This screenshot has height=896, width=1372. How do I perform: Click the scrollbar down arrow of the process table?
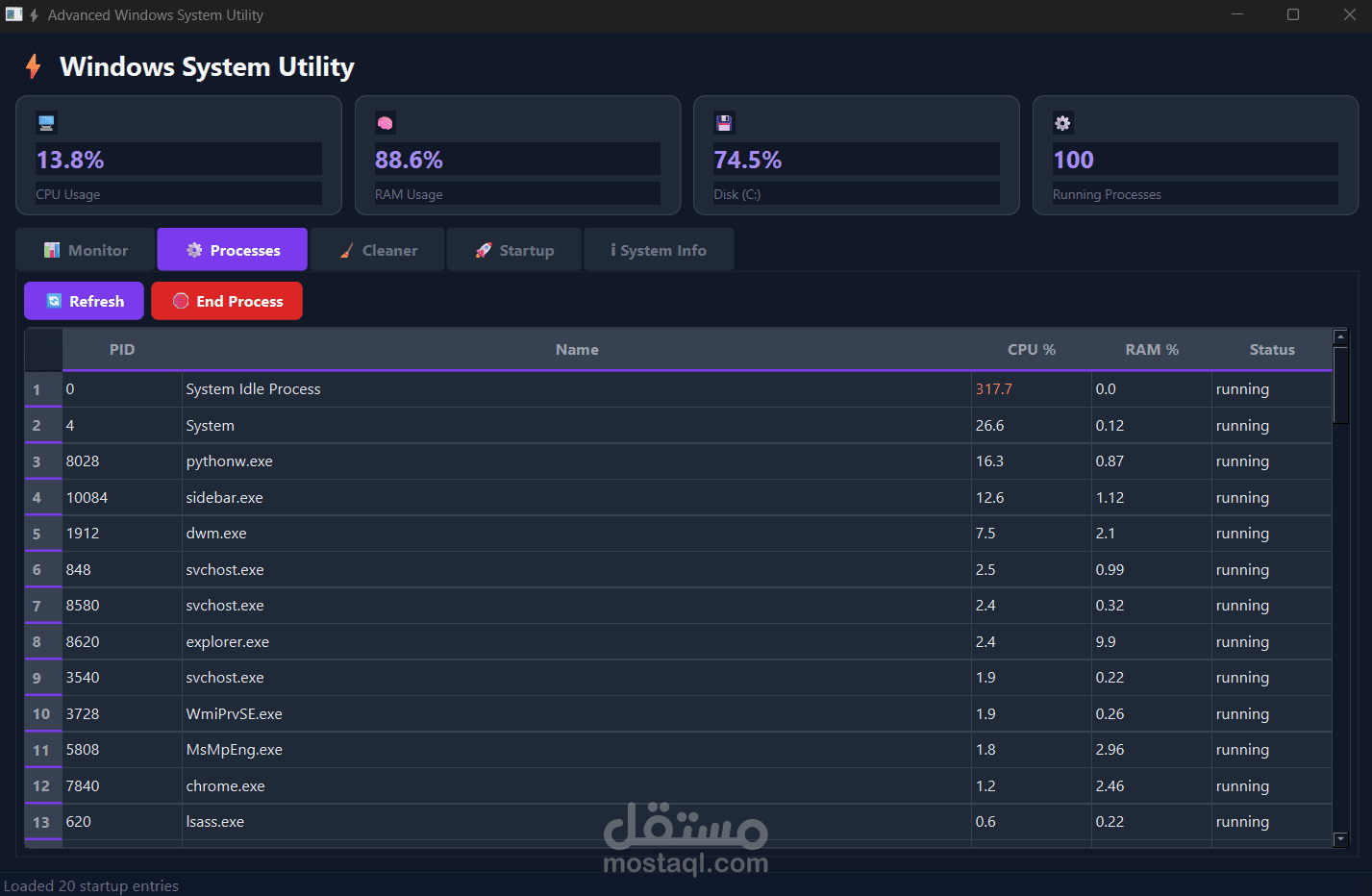(1341, 839)
